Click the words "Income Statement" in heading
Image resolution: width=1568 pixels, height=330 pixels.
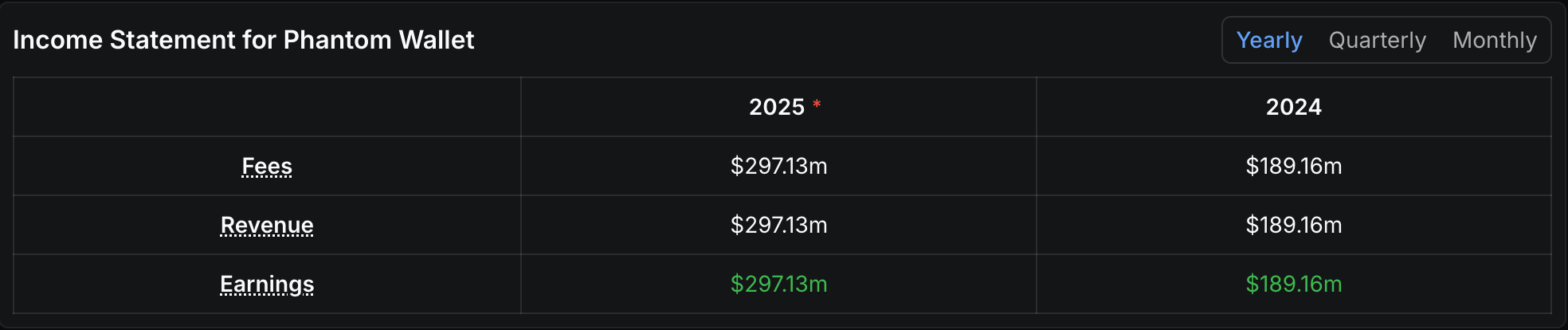point(124,40)
